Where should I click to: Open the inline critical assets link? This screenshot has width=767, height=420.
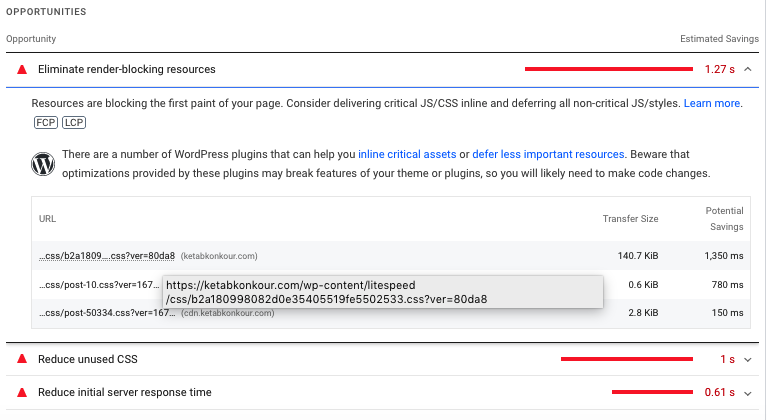tap(407, 154)
